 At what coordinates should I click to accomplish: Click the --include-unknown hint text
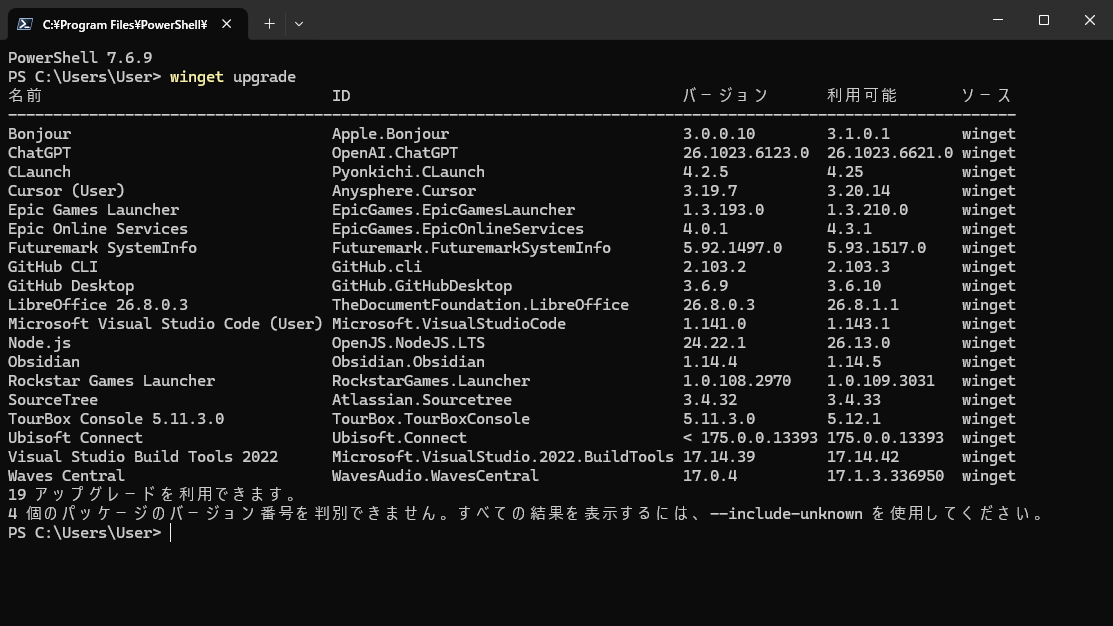coord(786,514)
